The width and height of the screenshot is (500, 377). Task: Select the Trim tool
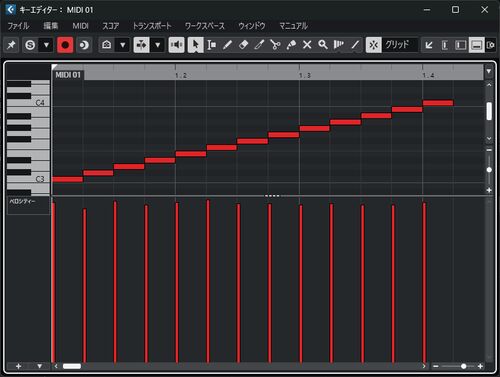(x=259, y=45)
